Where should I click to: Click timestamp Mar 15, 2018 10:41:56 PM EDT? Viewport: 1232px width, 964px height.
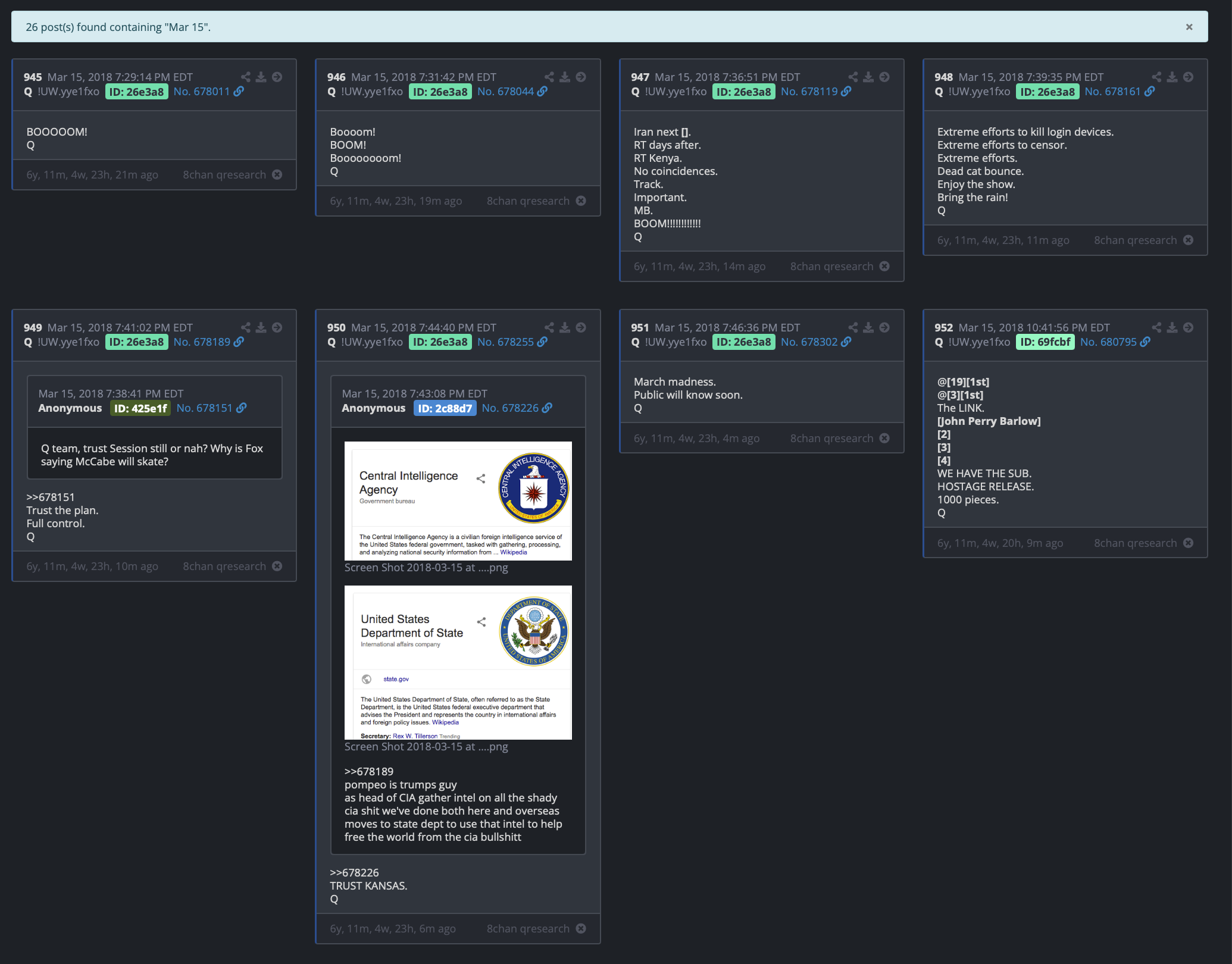(x=1034, y=328)
